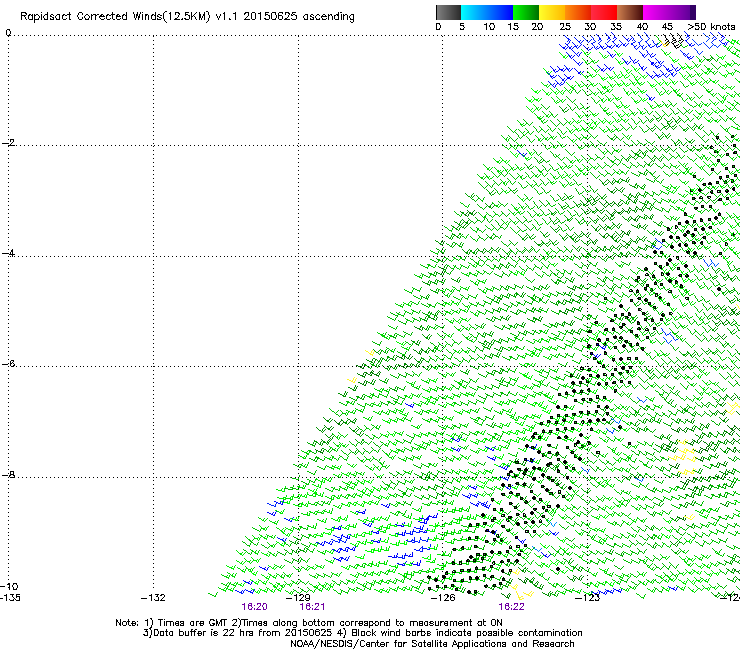Click the '>50 knots' legend label
The height and width of the screenshot is (650, 740).
point(712,27)
